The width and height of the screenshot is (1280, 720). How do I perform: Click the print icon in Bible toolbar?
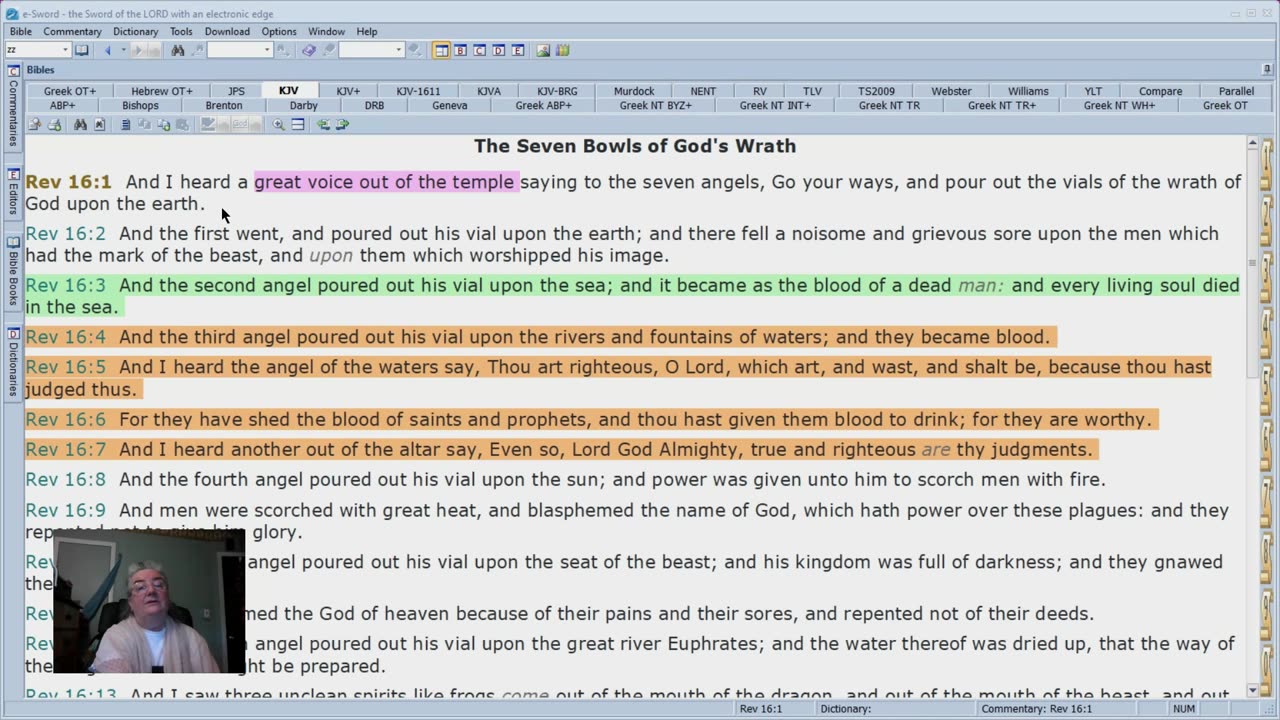tap(54, 125)
